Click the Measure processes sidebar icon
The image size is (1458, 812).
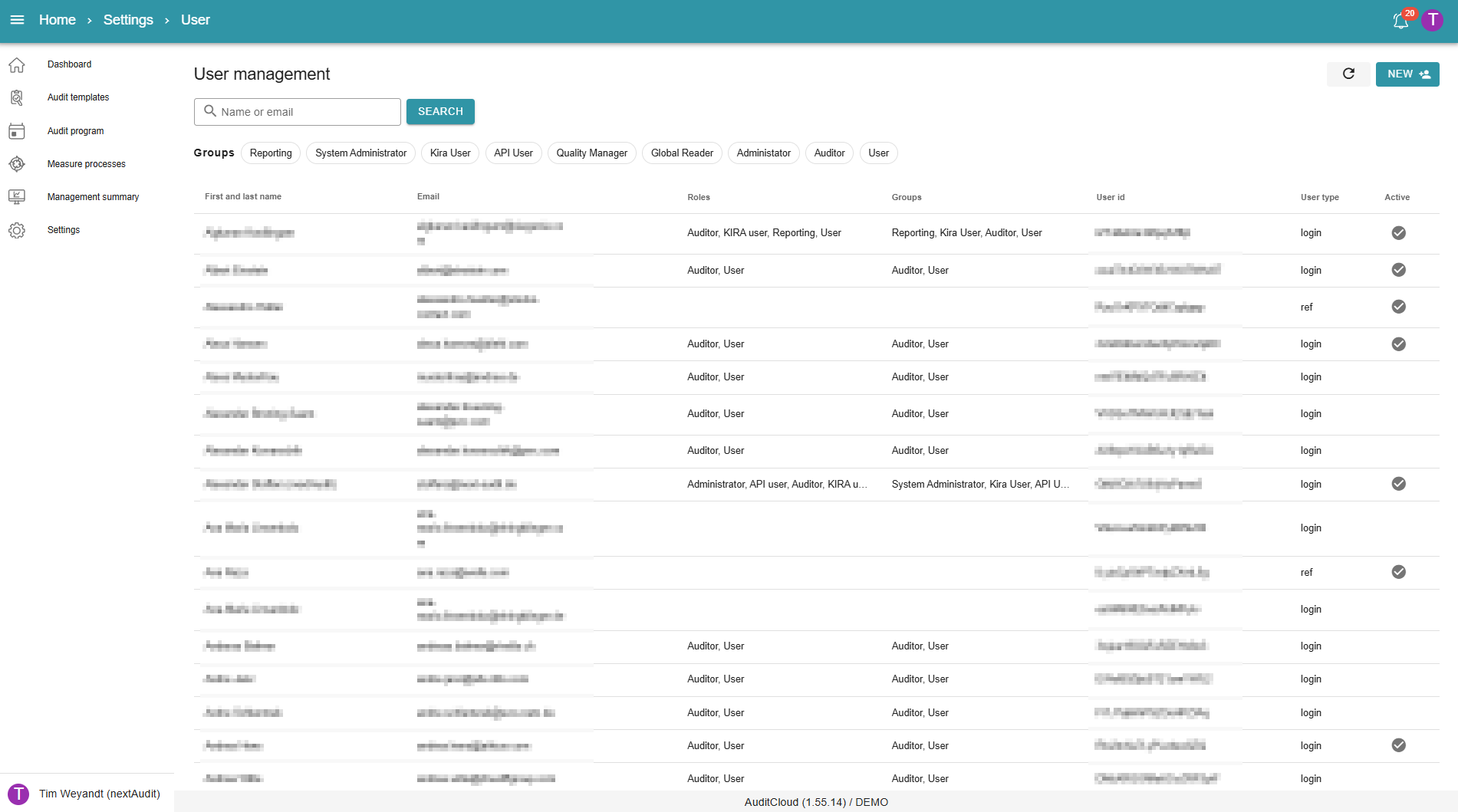(x=17, y=164)
